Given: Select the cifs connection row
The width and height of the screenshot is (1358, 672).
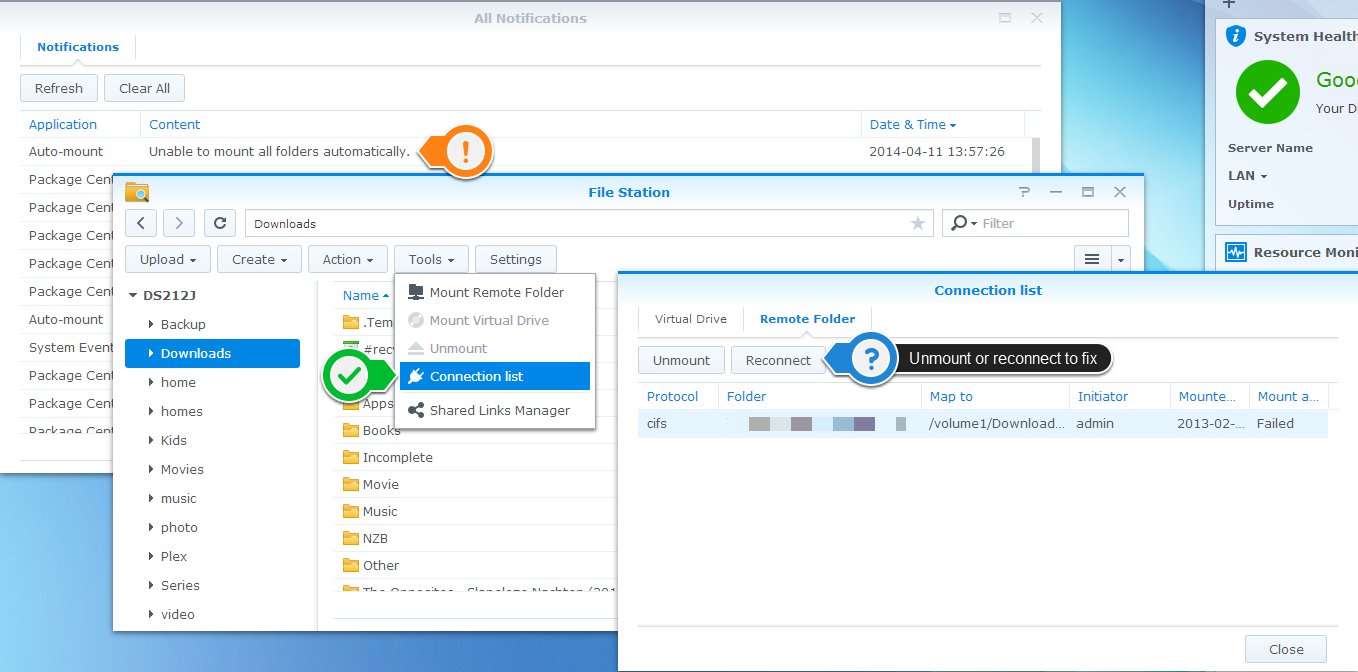Looking at the screenshot, I should (980, 423).
